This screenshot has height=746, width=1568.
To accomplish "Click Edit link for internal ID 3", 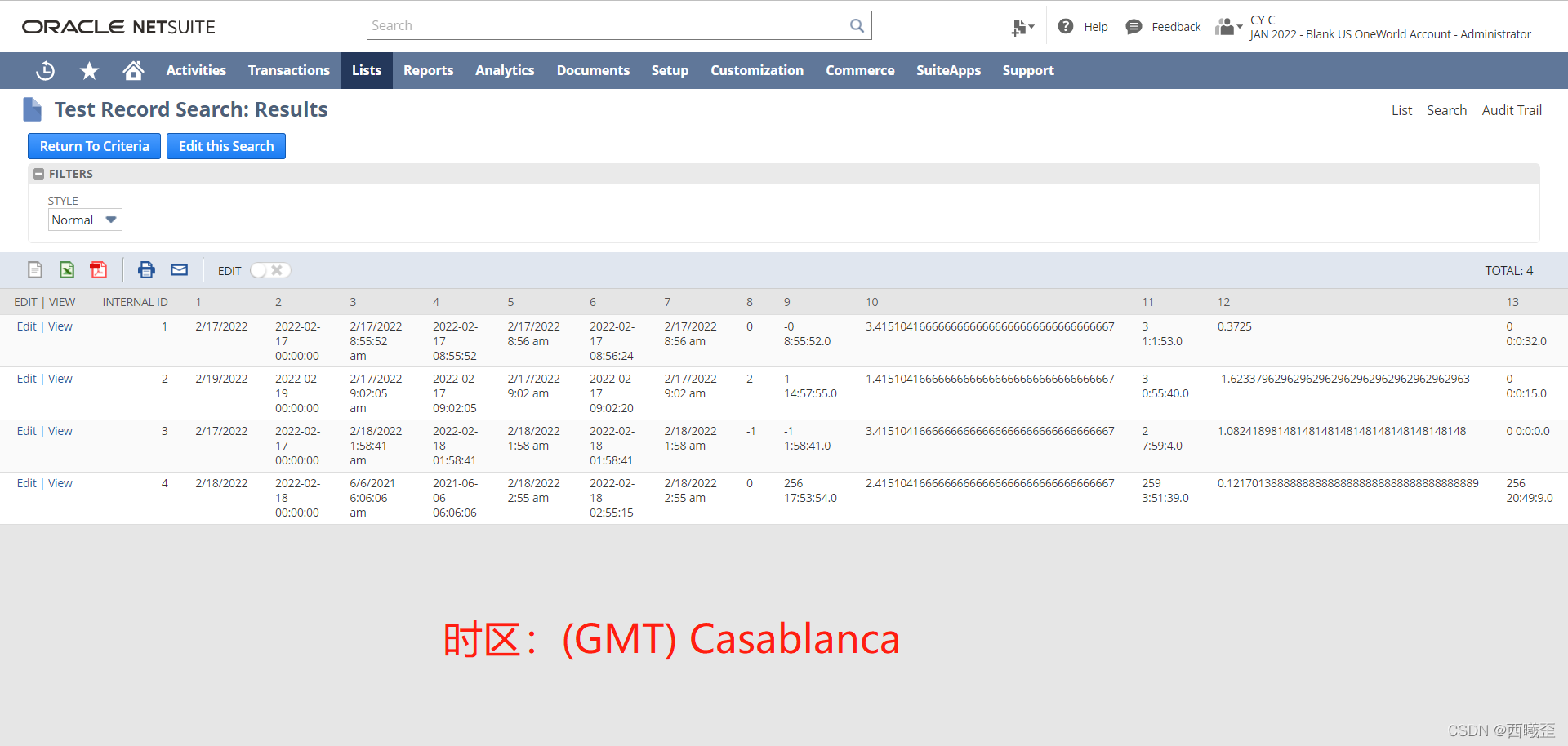I will (x=26, y=431).
